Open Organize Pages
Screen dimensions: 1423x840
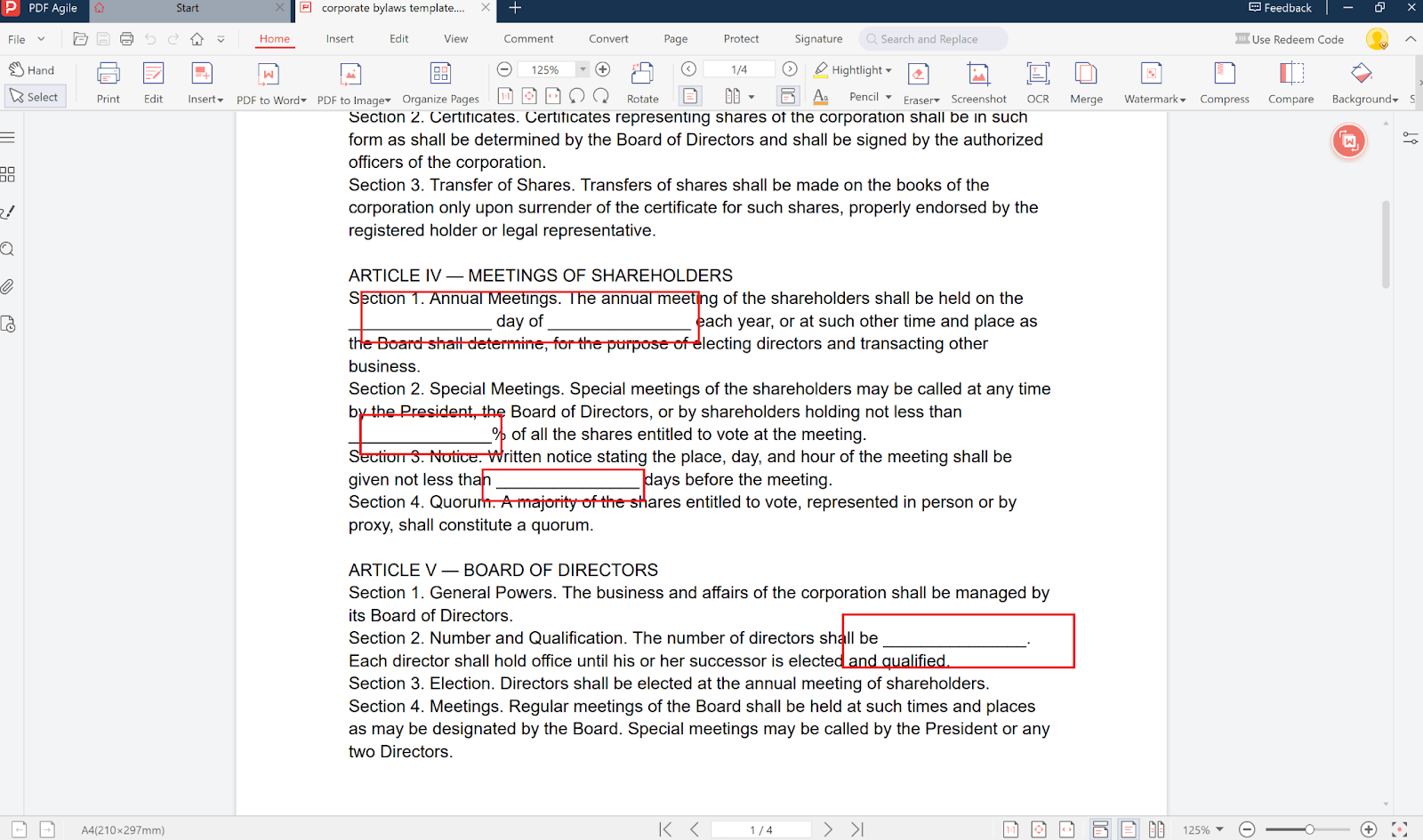440,74
